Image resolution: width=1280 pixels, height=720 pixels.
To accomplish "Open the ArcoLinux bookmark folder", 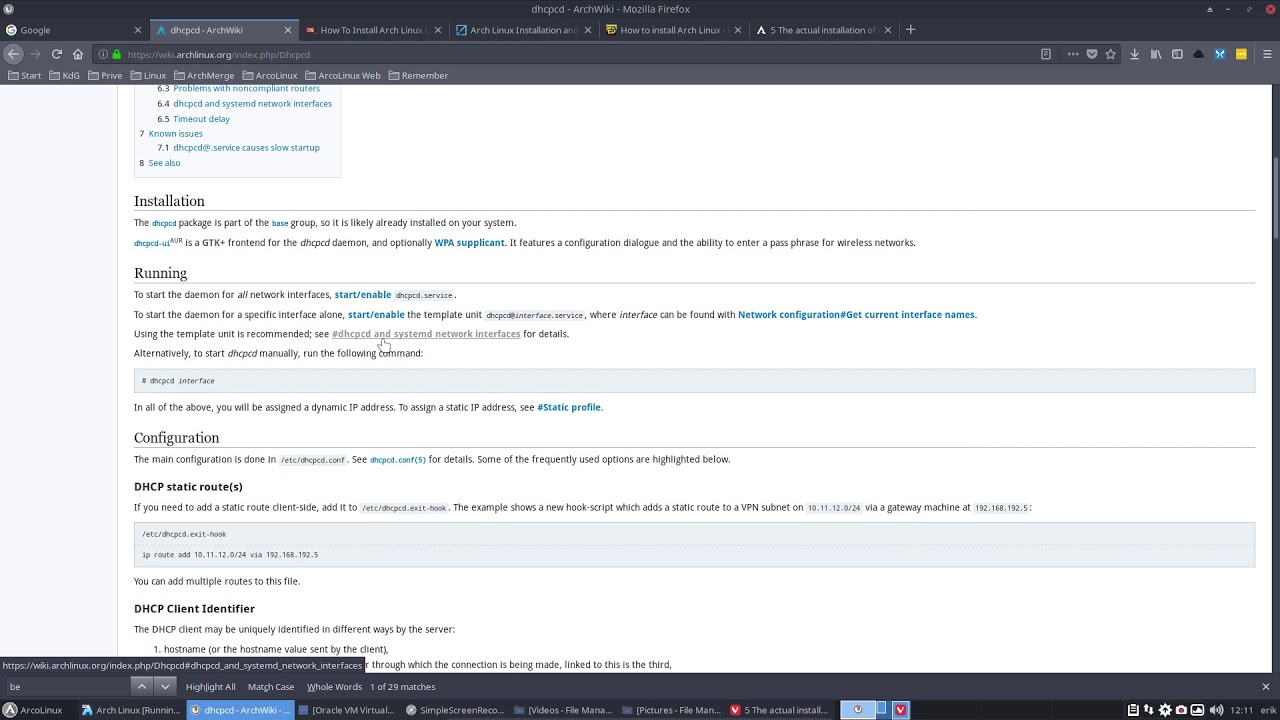I will tap(269, 75).
